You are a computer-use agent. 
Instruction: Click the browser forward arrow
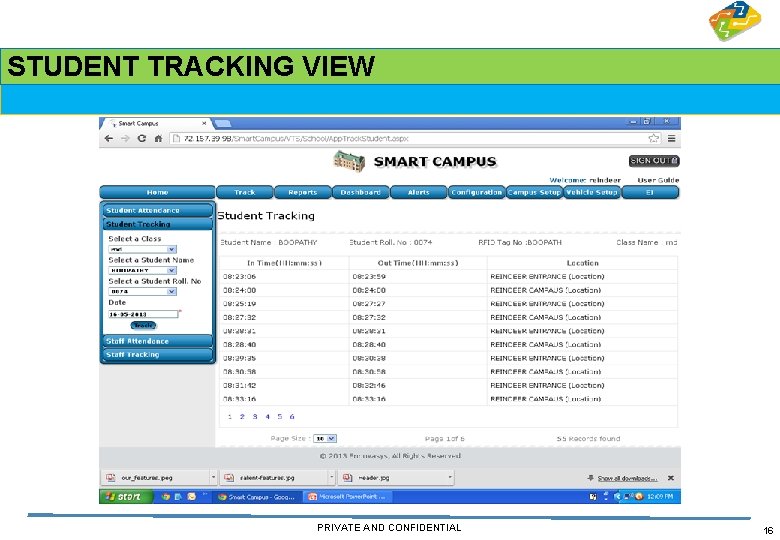pyautogui.click(x=125, y=139)
